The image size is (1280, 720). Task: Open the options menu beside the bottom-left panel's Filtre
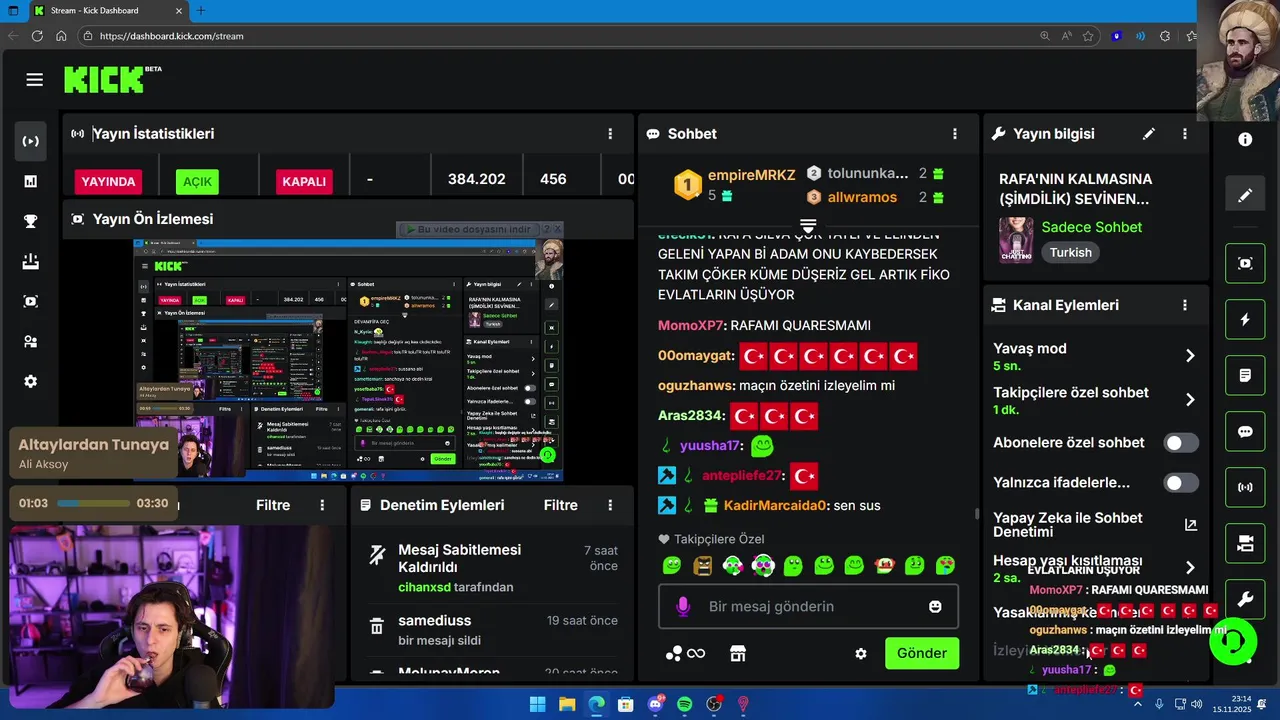322,505
